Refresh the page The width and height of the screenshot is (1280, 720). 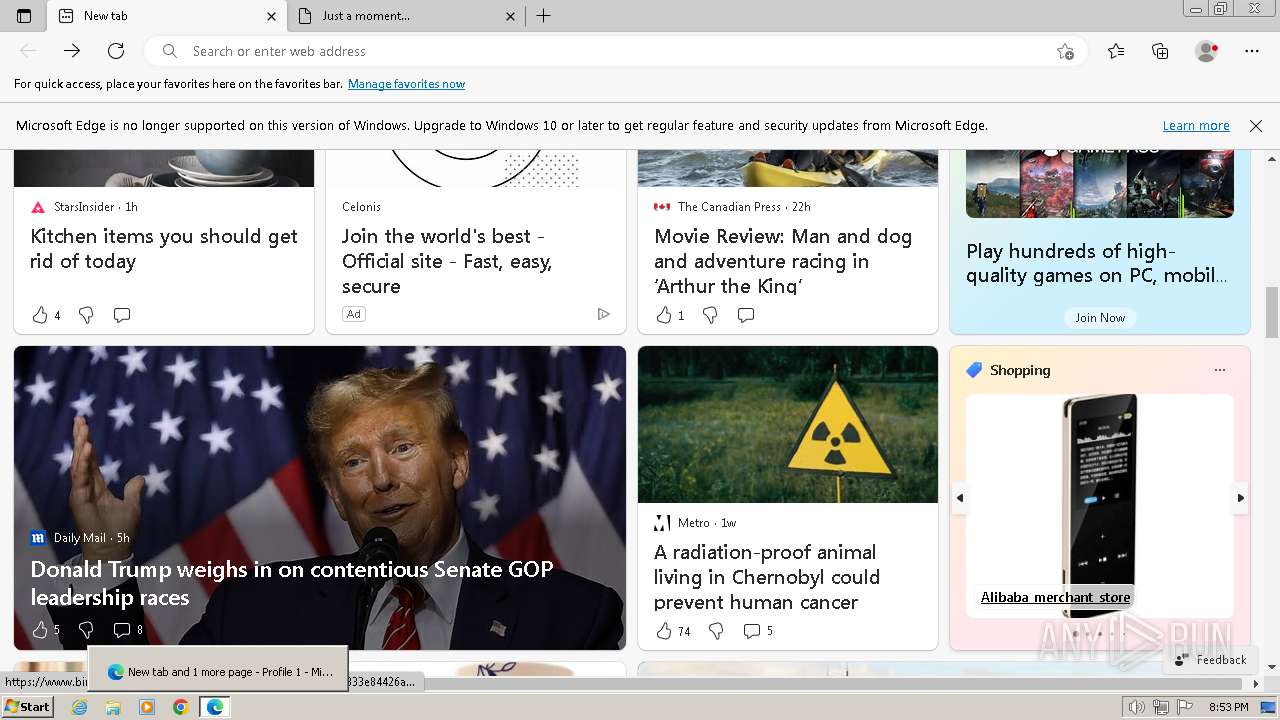(116, 51)
